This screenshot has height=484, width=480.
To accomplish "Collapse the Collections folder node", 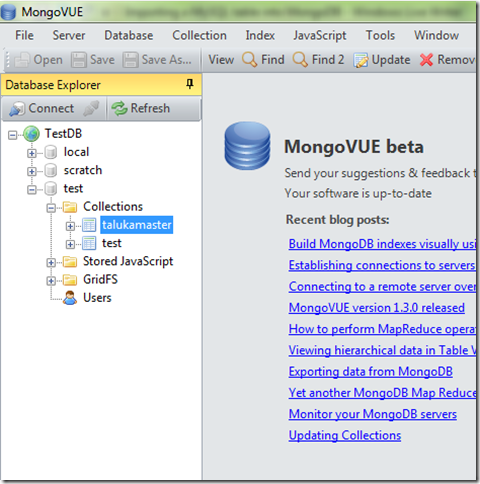I will point(51,208).
